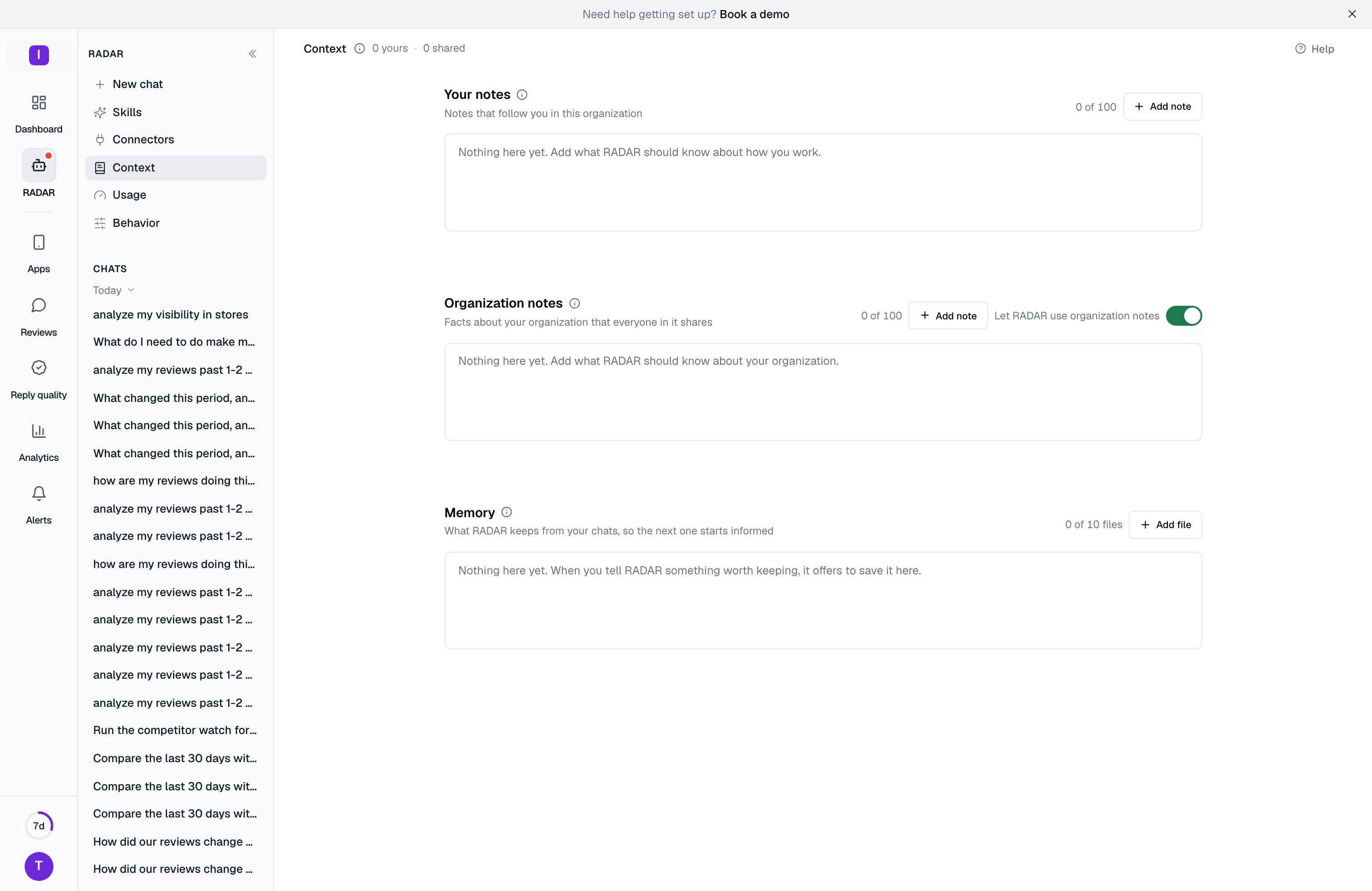The width and height of the screenshot is (1372, 891).
Task: Click the purple I workspace logo
Action: click(x=39, y=55)
